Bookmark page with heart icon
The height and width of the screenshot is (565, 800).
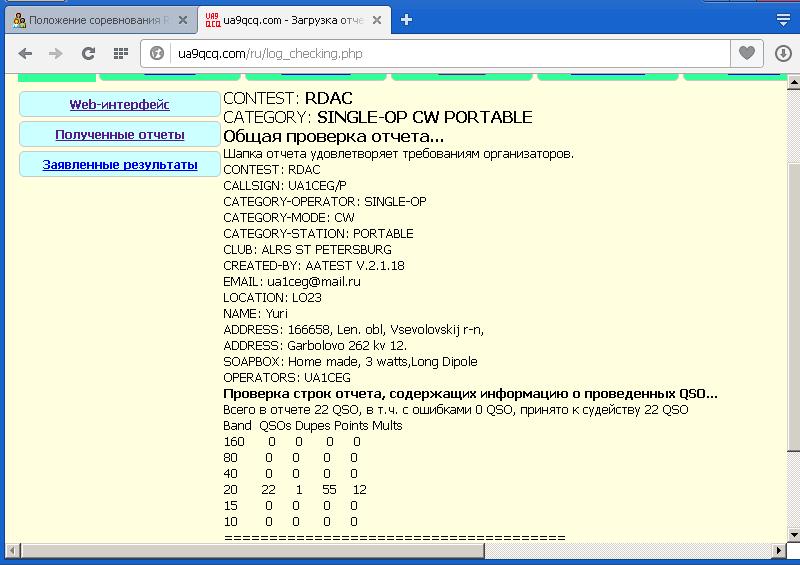point(747,53)
